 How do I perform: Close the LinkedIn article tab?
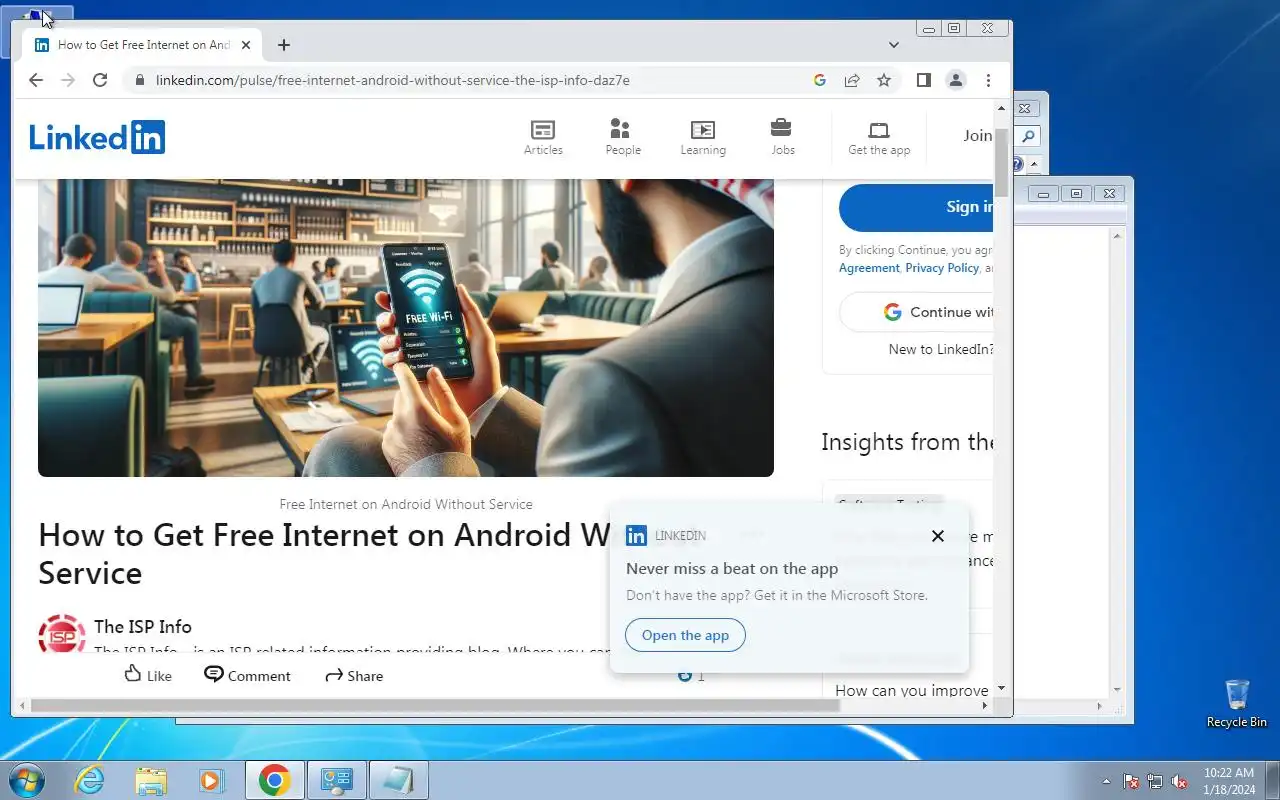(246, 45)
